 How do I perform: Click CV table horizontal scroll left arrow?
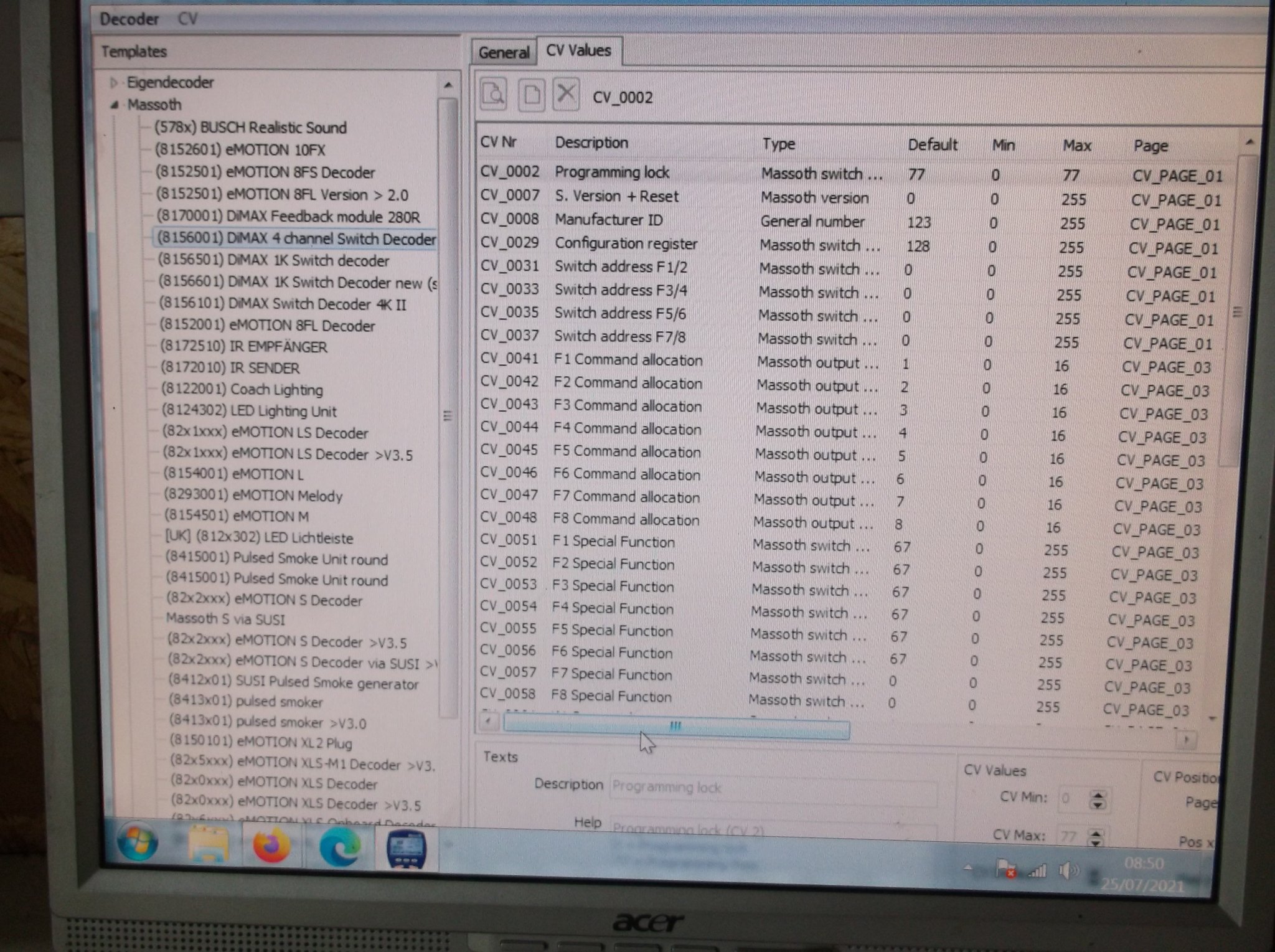[x=489, y=722]
